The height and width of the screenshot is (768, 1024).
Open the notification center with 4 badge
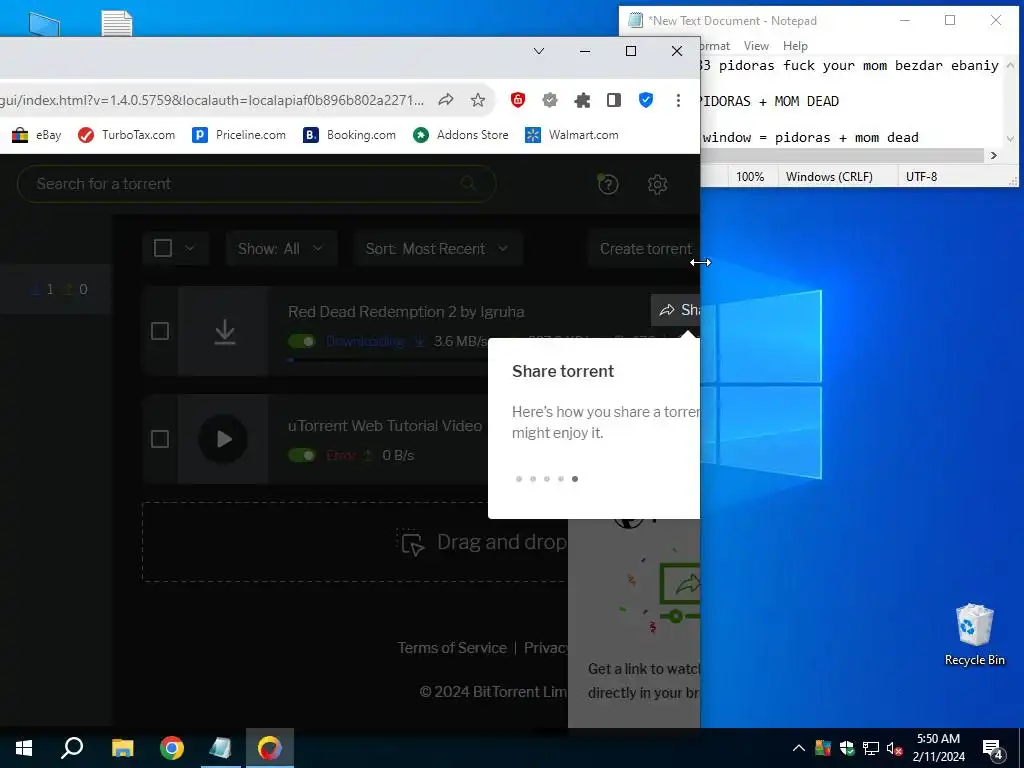pyautogui.click(x=993, y=750)
